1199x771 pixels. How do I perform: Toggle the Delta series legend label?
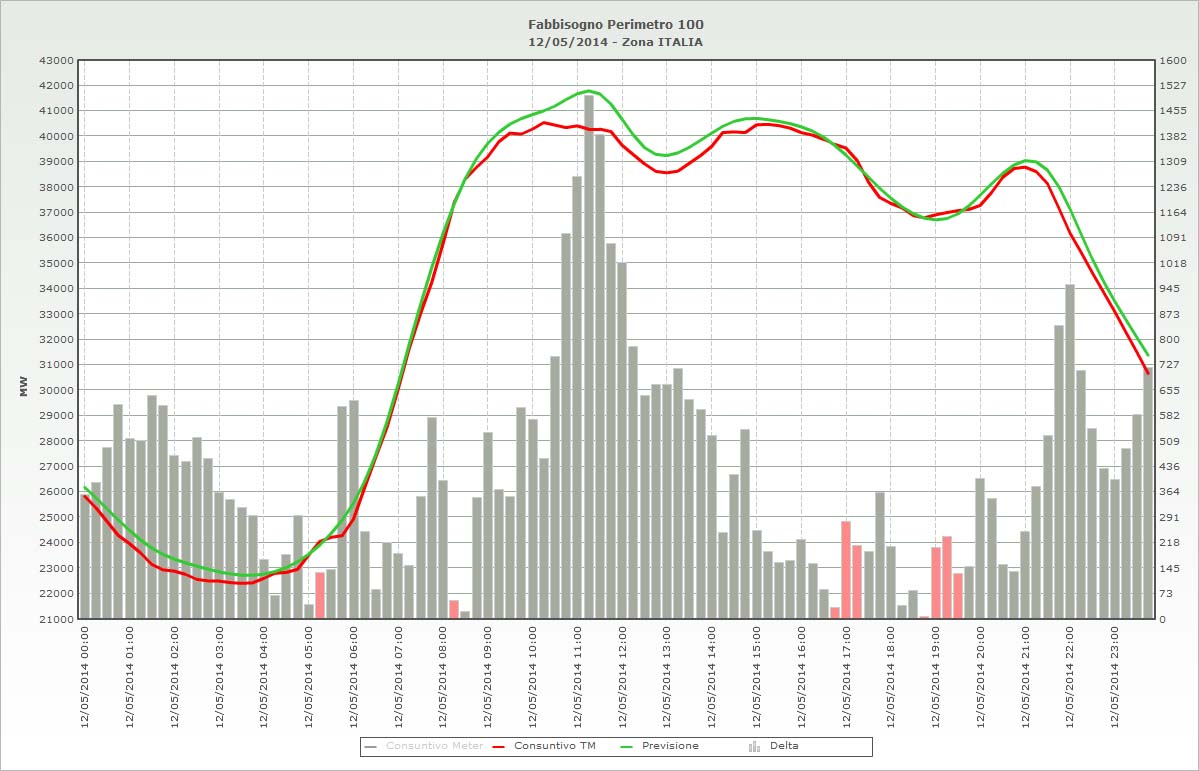(x=784, y=746)
